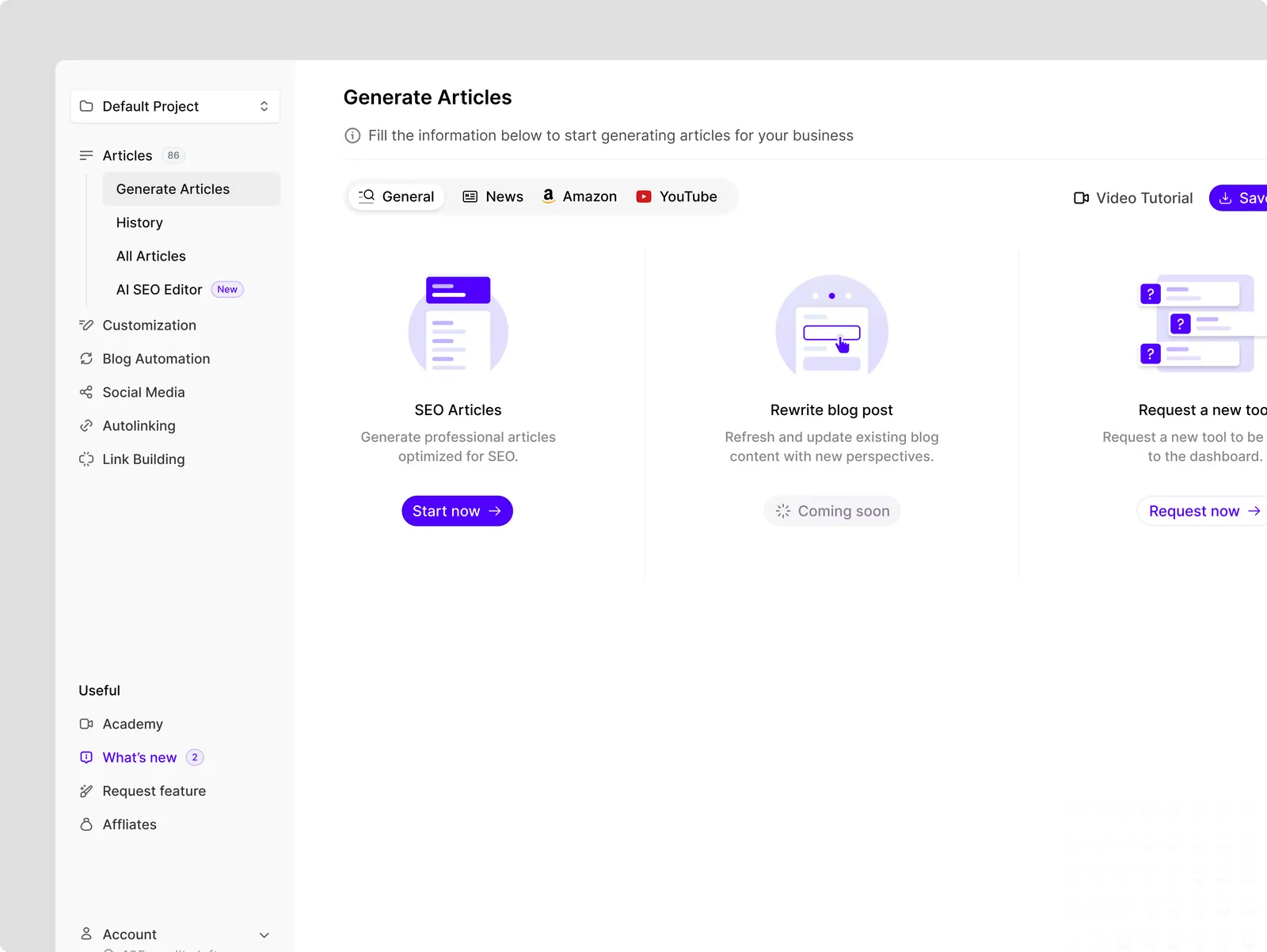
Task: Click the Rewrite blog post illustration
Action: tap(831, 323)
